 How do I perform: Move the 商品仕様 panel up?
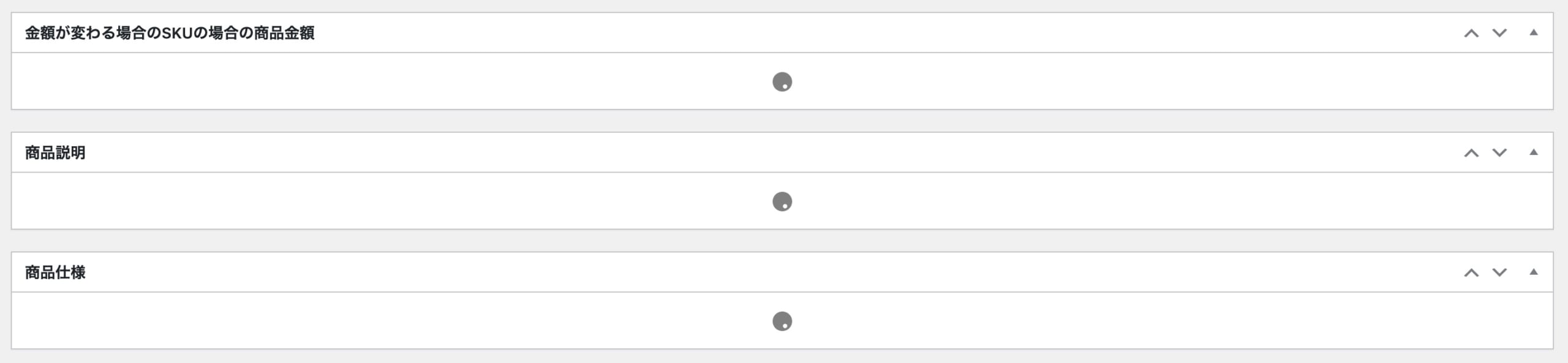point(1471,272)
